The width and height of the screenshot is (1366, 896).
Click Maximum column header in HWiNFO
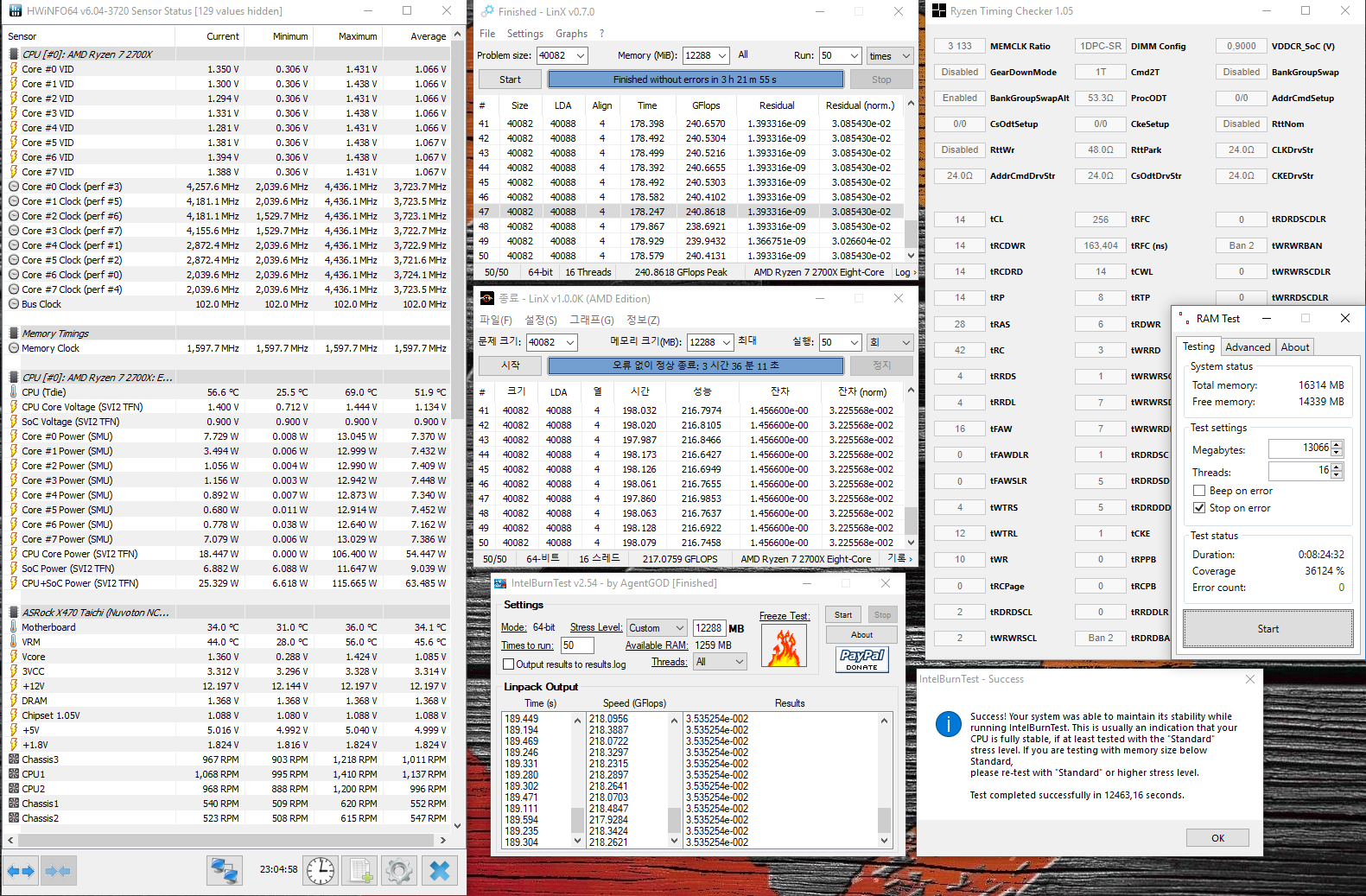pos(347,36)
